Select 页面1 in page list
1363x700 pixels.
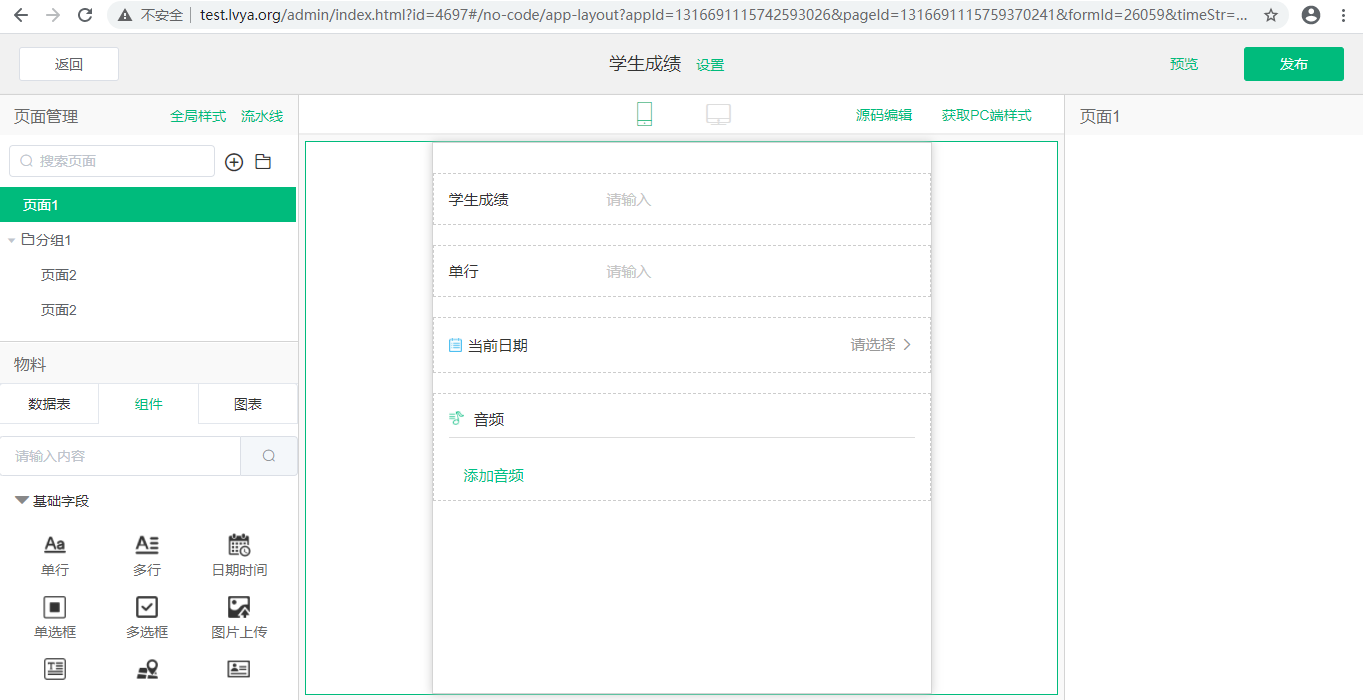tap(148, 204)
